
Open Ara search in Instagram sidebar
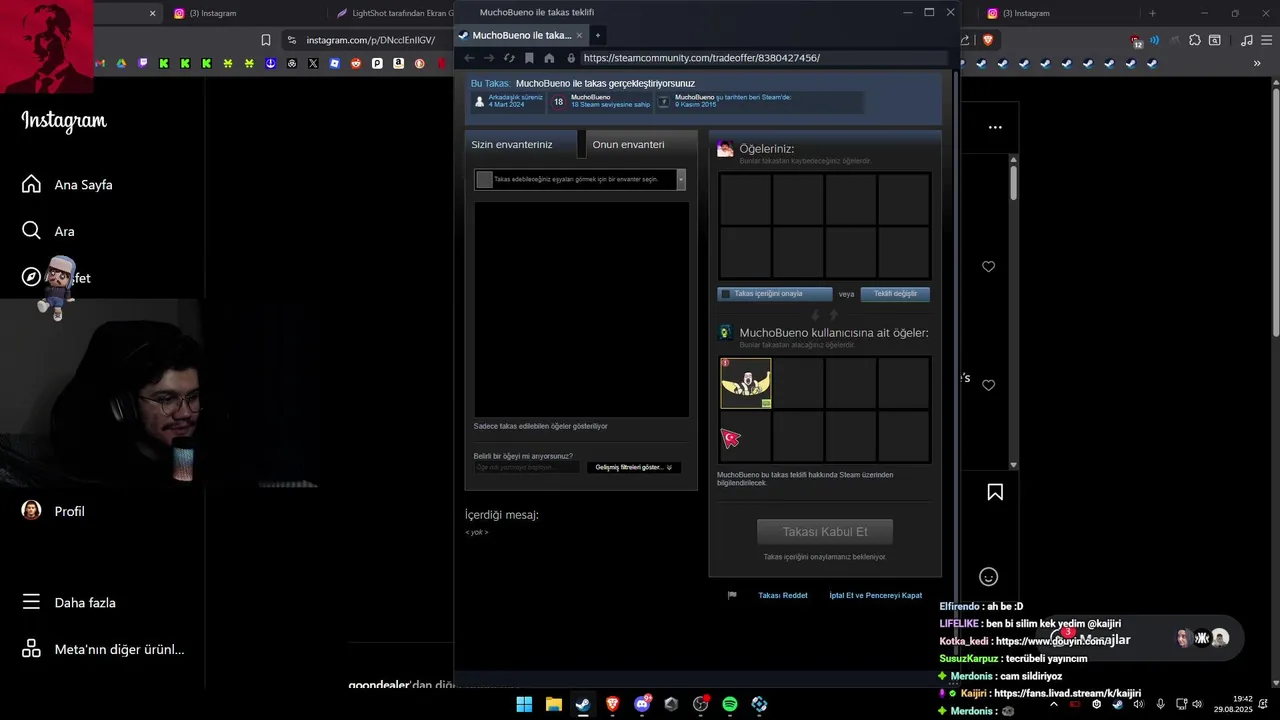[49, 231]
